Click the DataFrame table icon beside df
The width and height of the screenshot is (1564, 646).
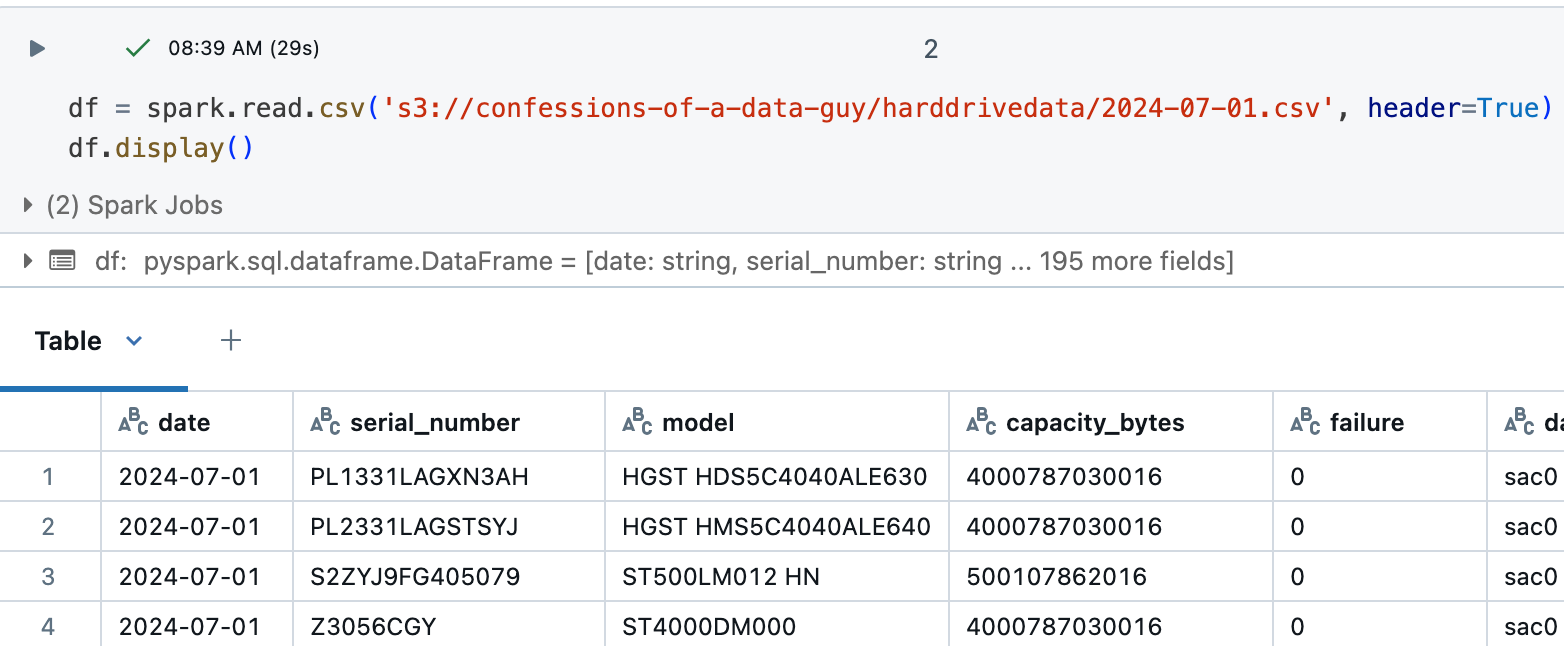click(x=62, y=262)
